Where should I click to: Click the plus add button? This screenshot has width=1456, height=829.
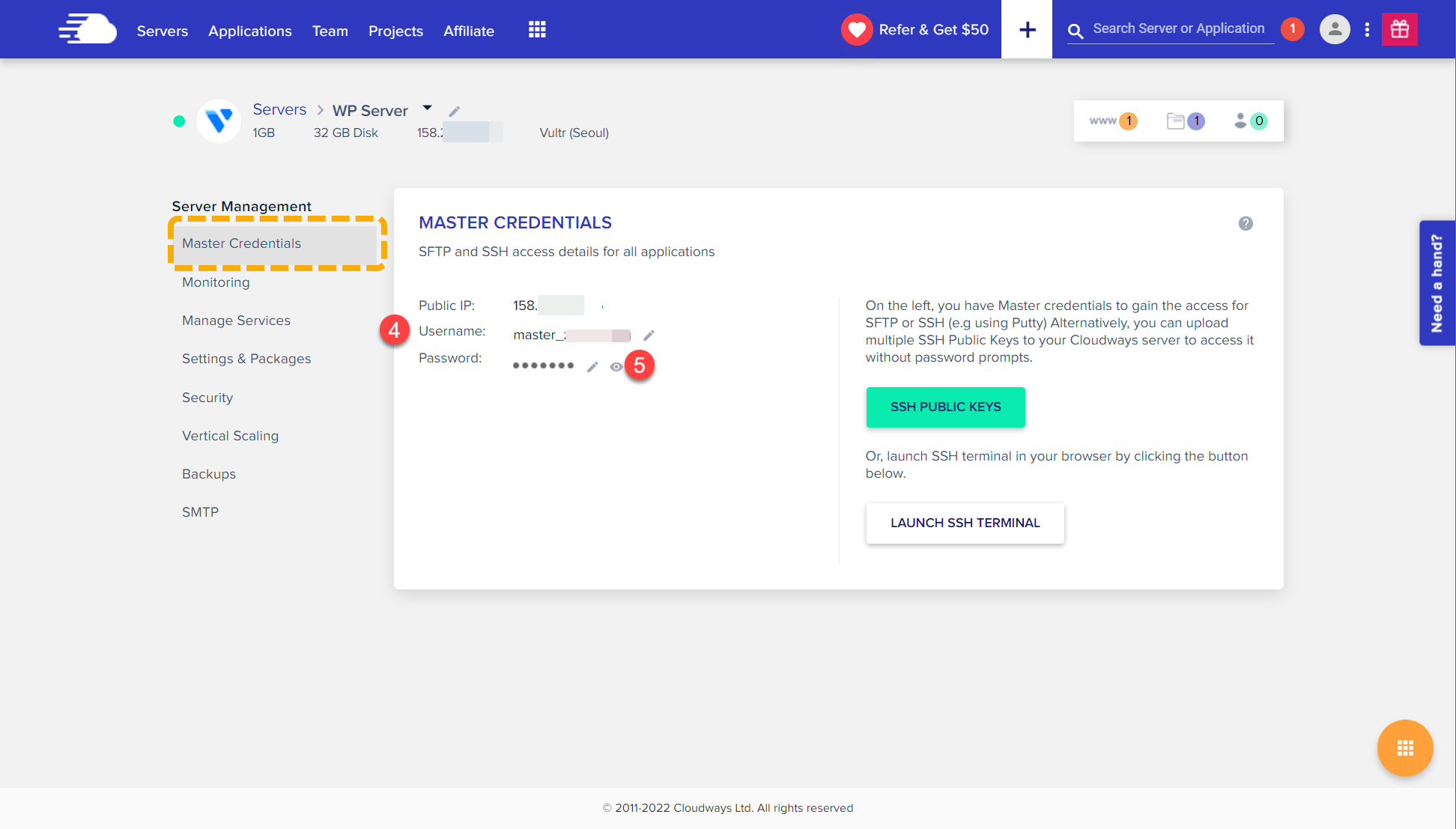pos(1027,30)
